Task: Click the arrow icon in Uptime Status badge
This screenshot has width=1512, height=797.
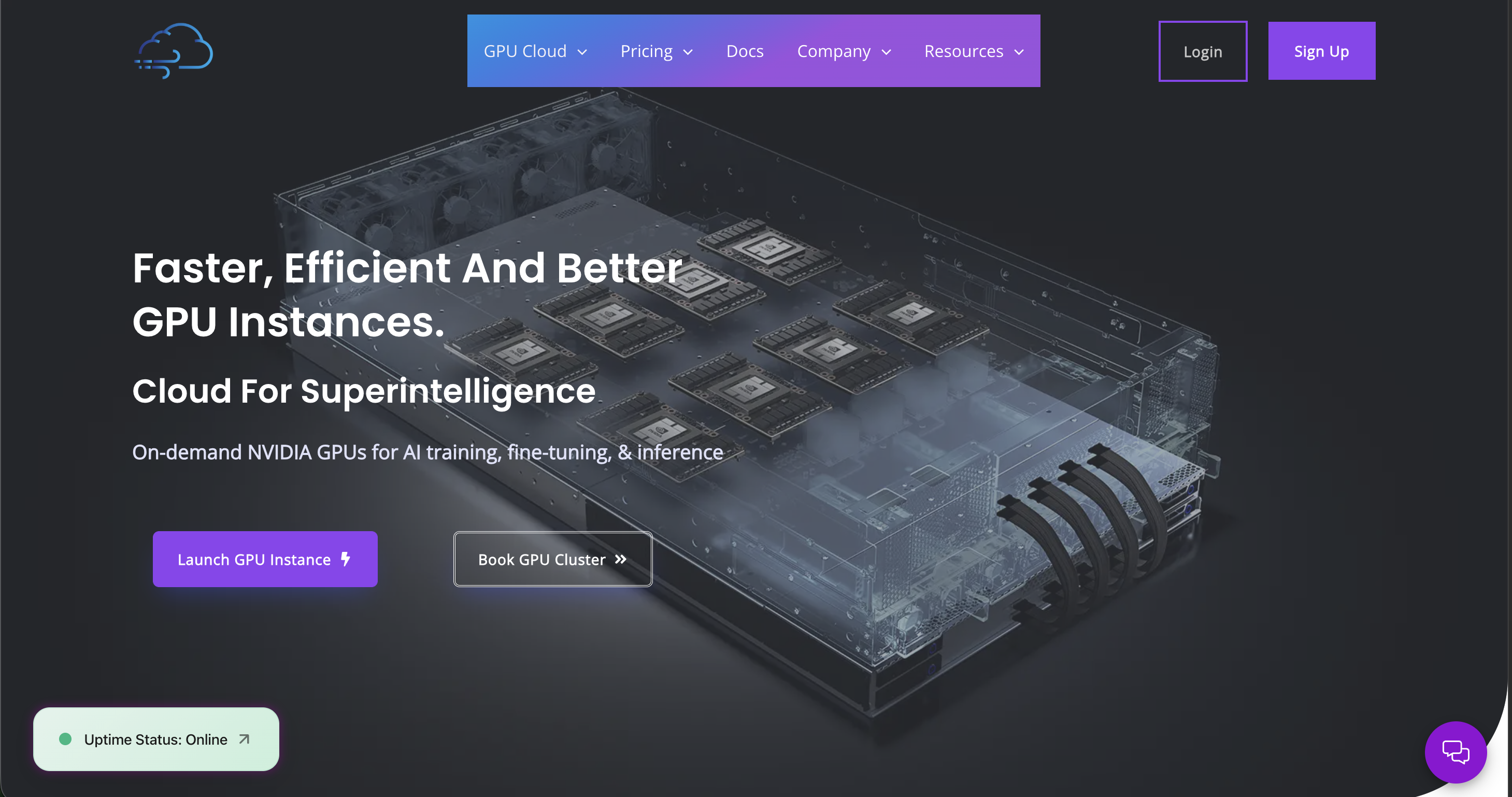Action: (244, 739)
